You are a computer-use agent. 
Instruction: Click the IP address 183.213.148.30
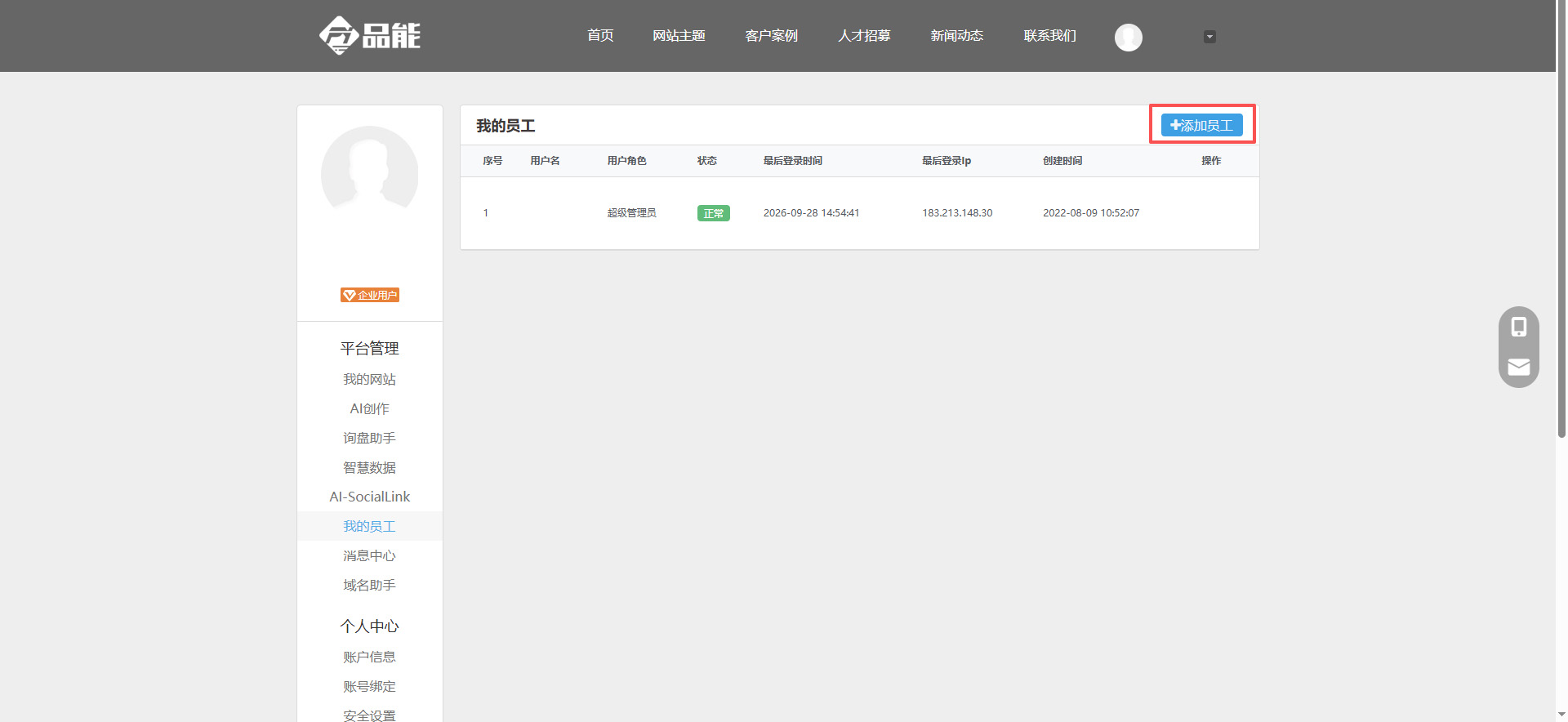tap(958, 213)
